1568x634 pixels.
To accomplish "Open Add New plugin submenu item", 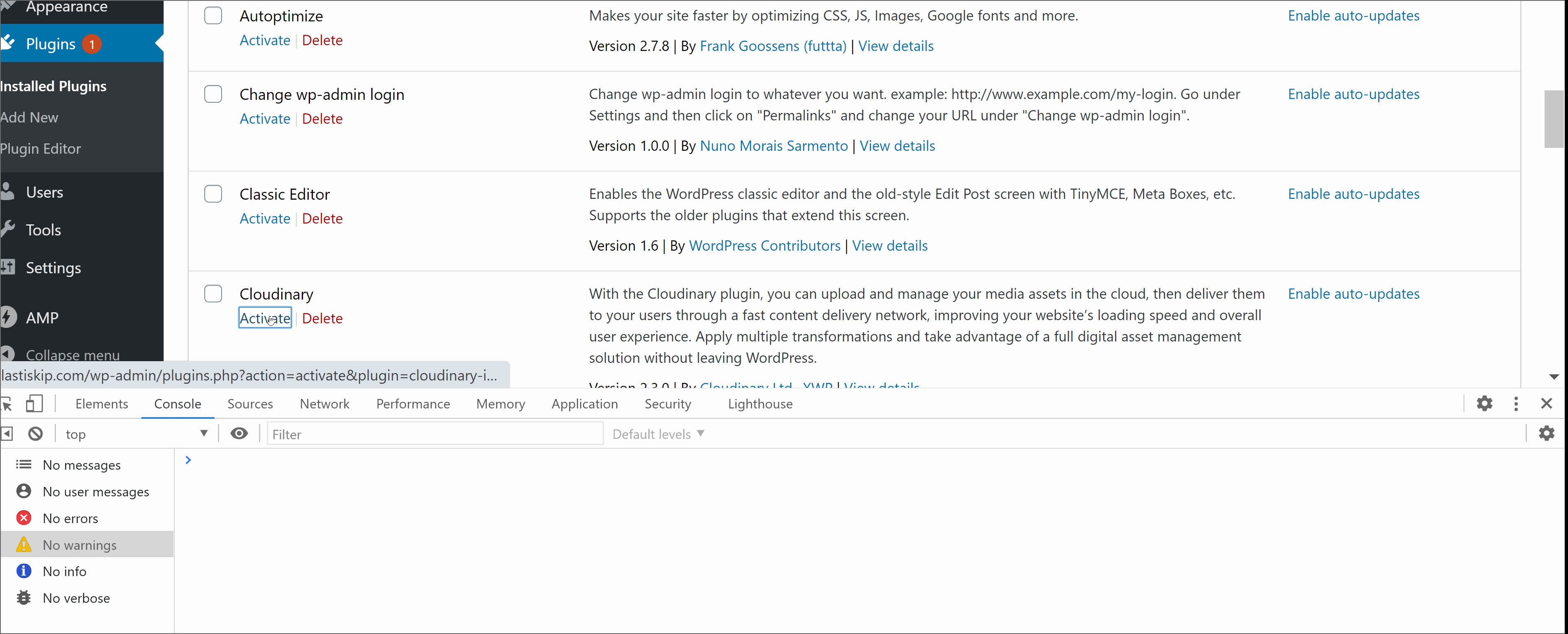I will click(x=29, y=117).
